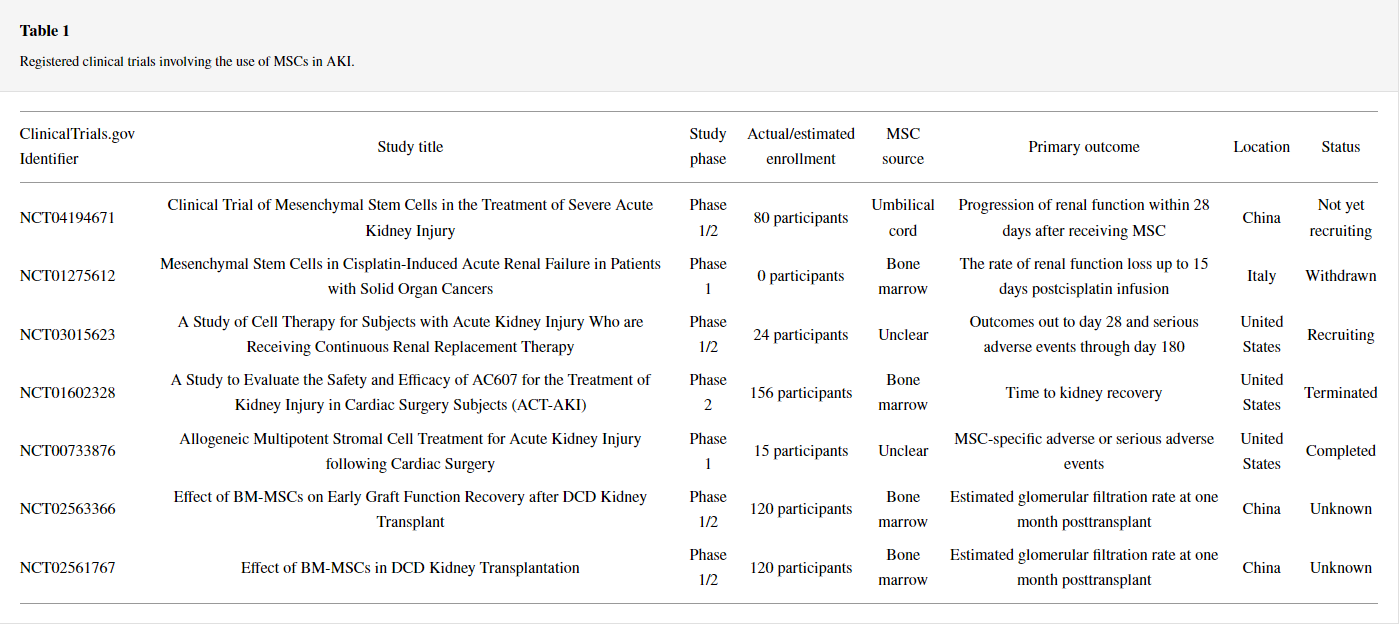
Task: Click trial identifier NCT02561767
Action: click(x=67, y=568)
